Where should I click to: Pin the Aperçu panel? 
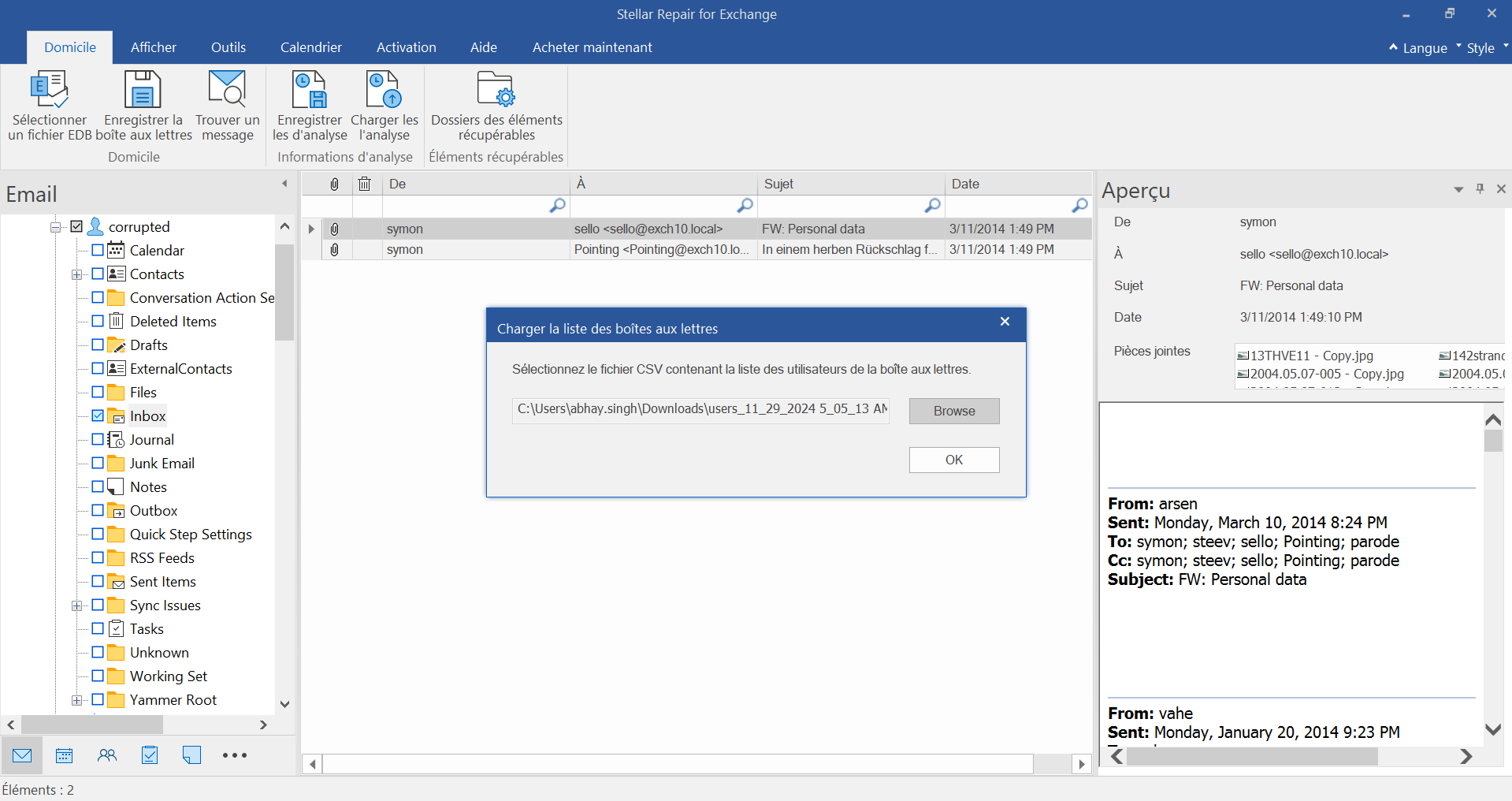click(1480, 188)
